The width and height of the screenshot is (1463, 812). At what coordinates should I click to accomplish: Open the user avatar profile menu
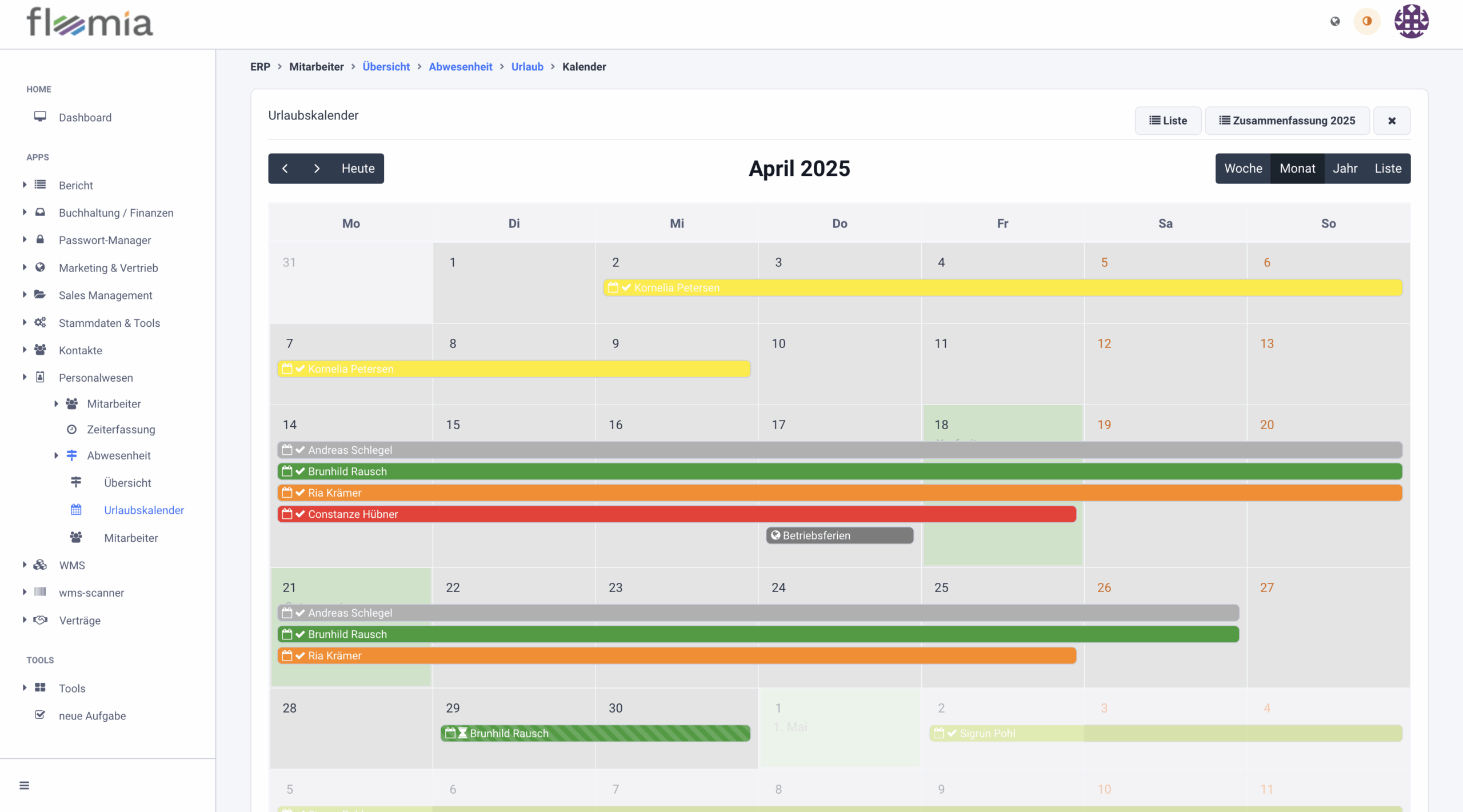point(1411,22)
